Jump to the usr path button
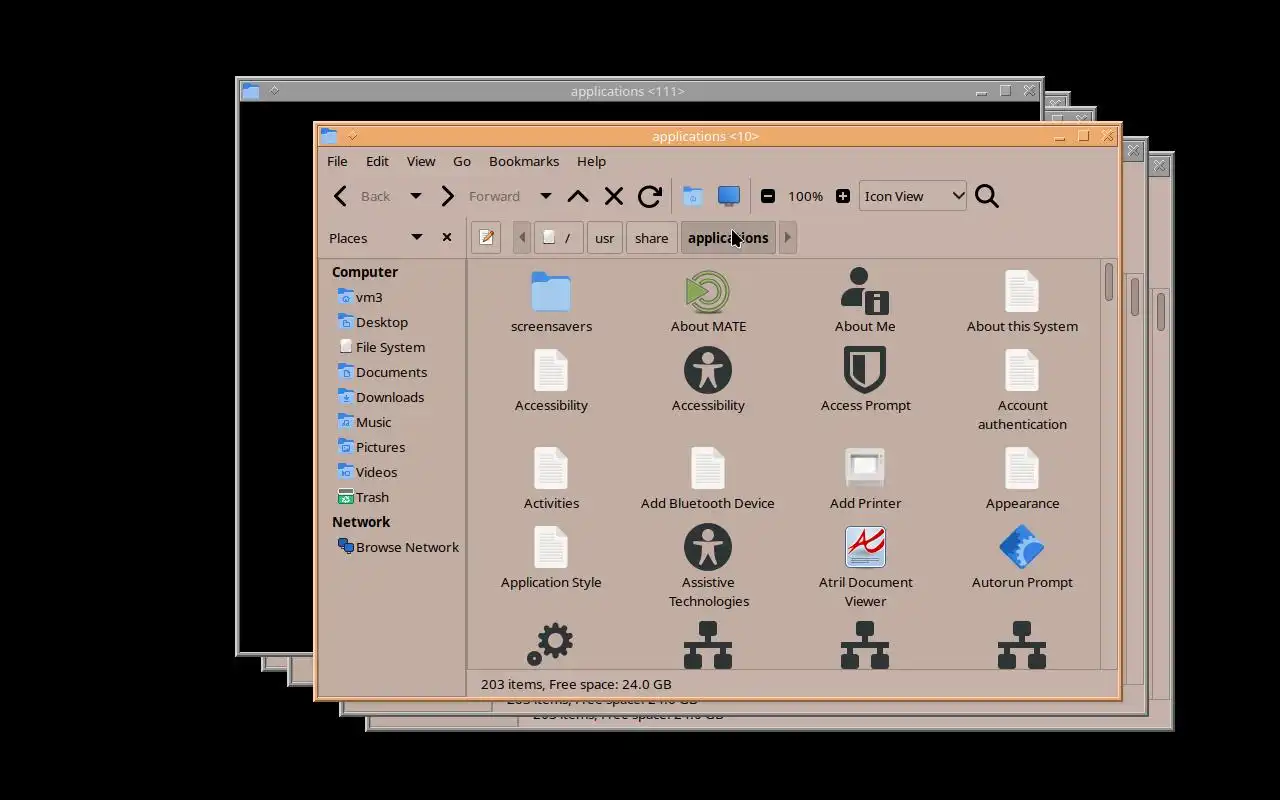Viewport: 1280px width, 800px height. coord(605,238)
